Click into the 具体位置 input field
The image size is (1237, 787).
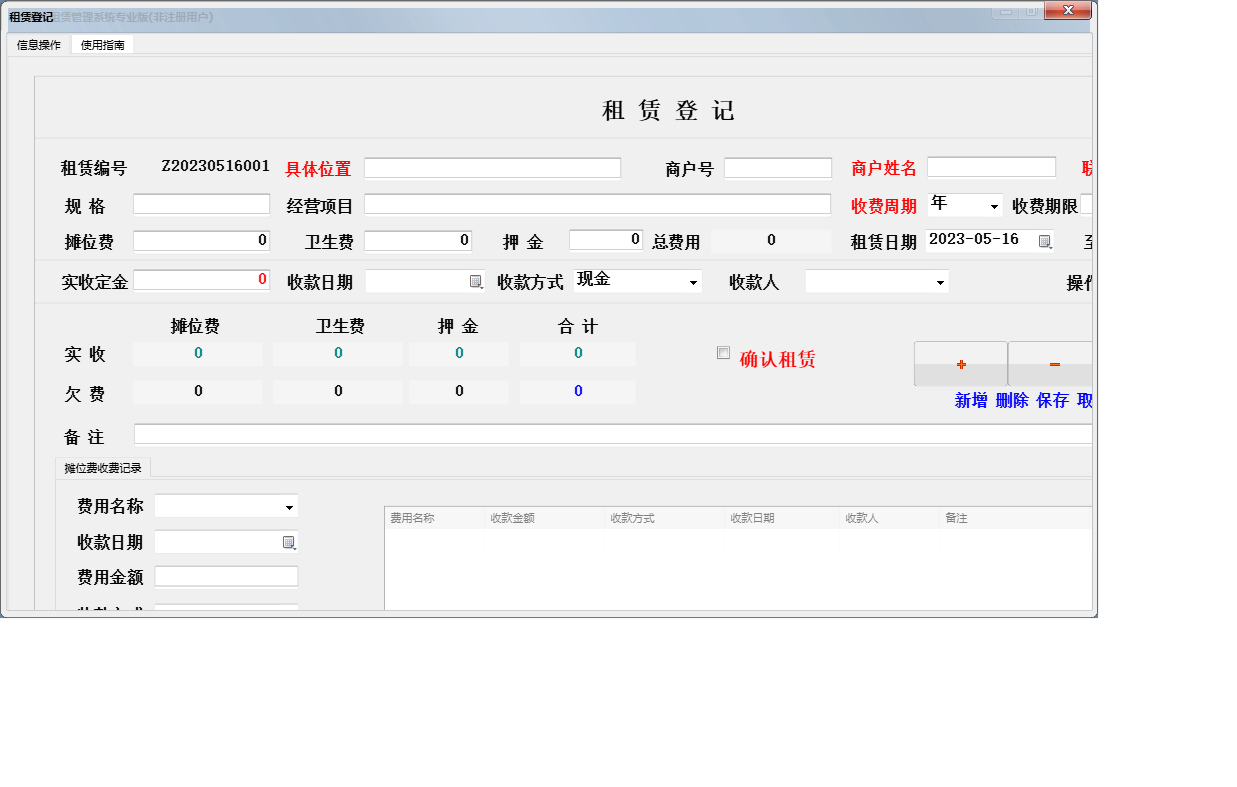coord(492,168)
